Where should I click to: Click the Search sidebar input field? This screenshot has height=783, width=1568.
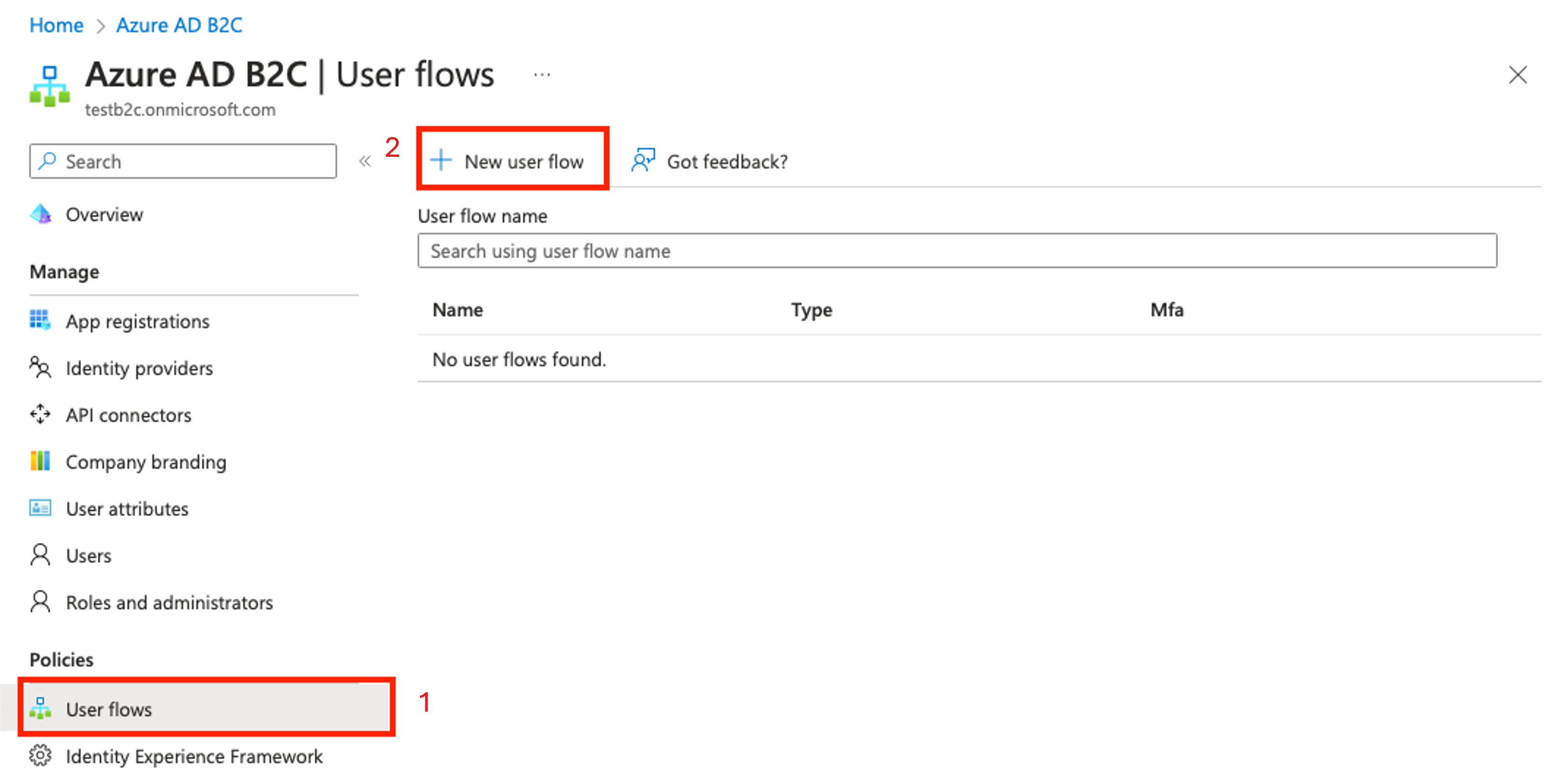[x=183, y=161]
